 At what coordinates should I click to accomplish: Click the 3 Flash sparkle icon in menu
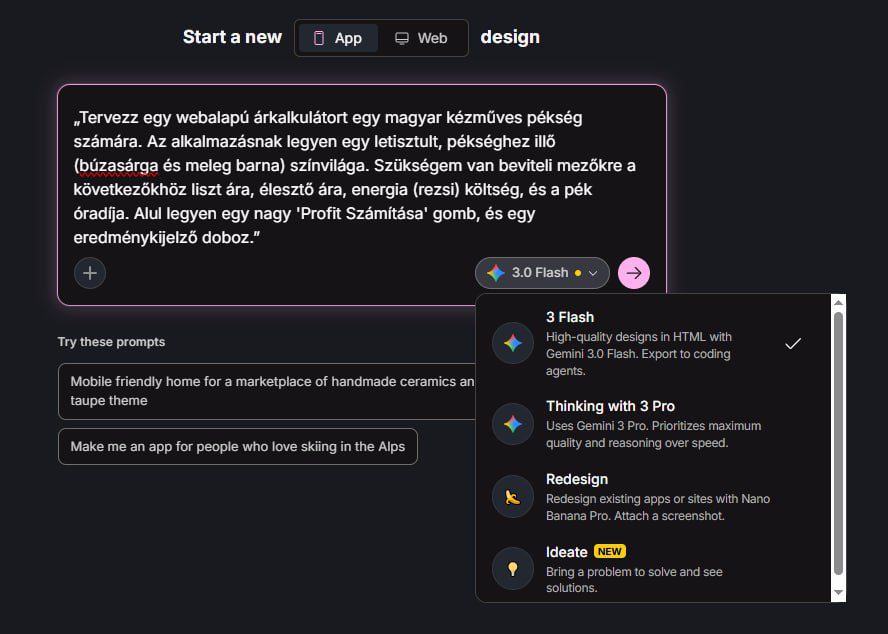point(512,343)
